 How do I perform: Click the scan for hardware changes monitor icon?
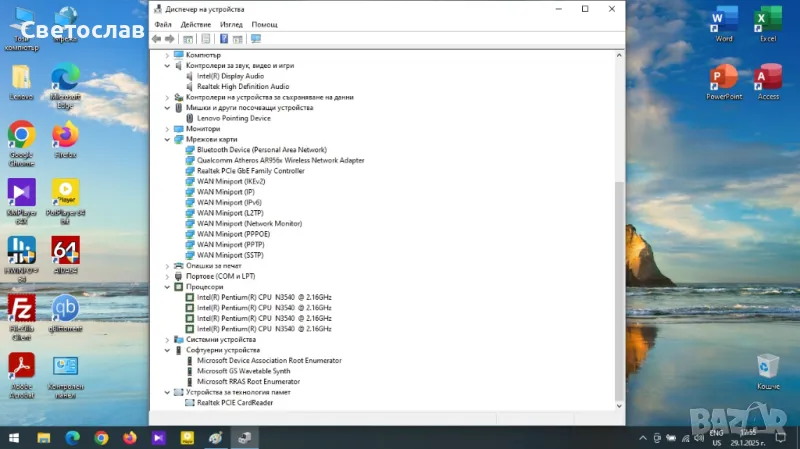pos(256,39)
